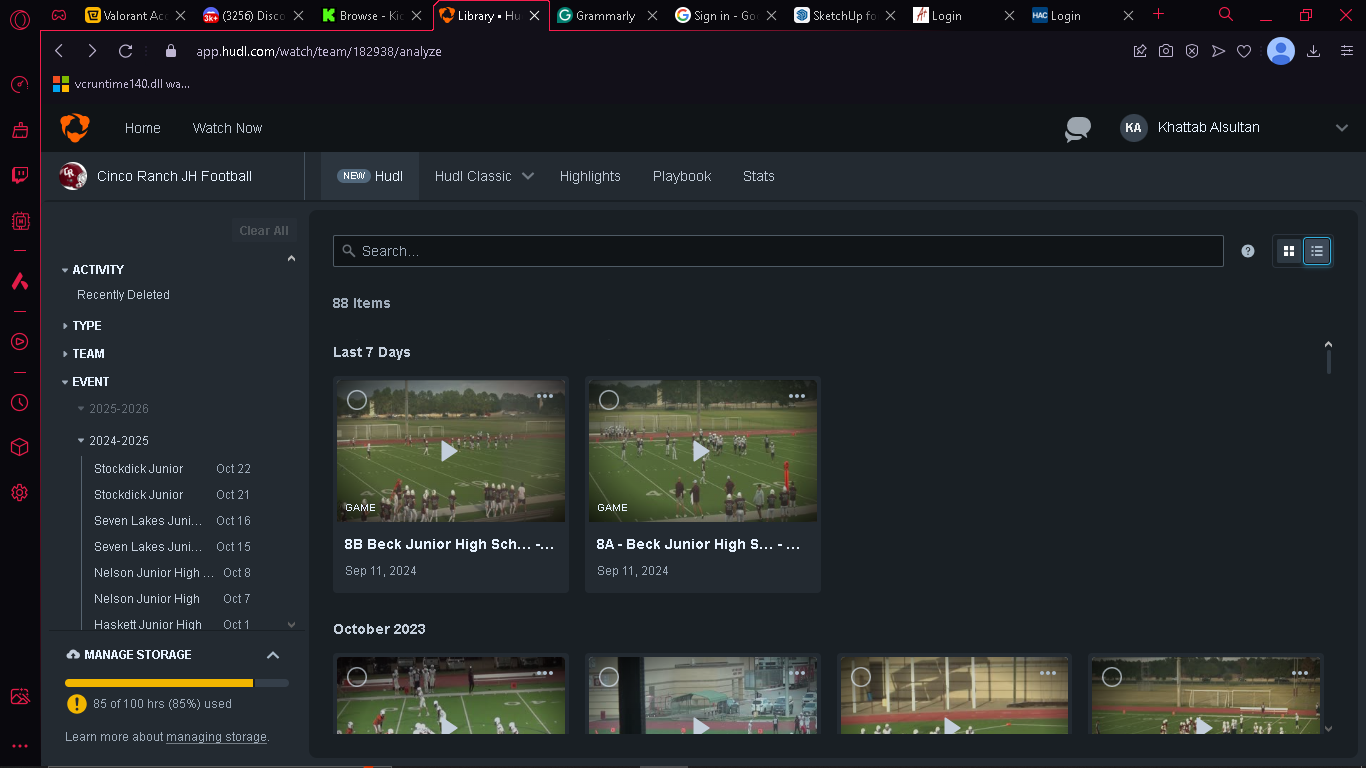Viewport: 1366px width, 768px height.
Task: Collapse the Manage Storage panel
Action: pos(273,655)
